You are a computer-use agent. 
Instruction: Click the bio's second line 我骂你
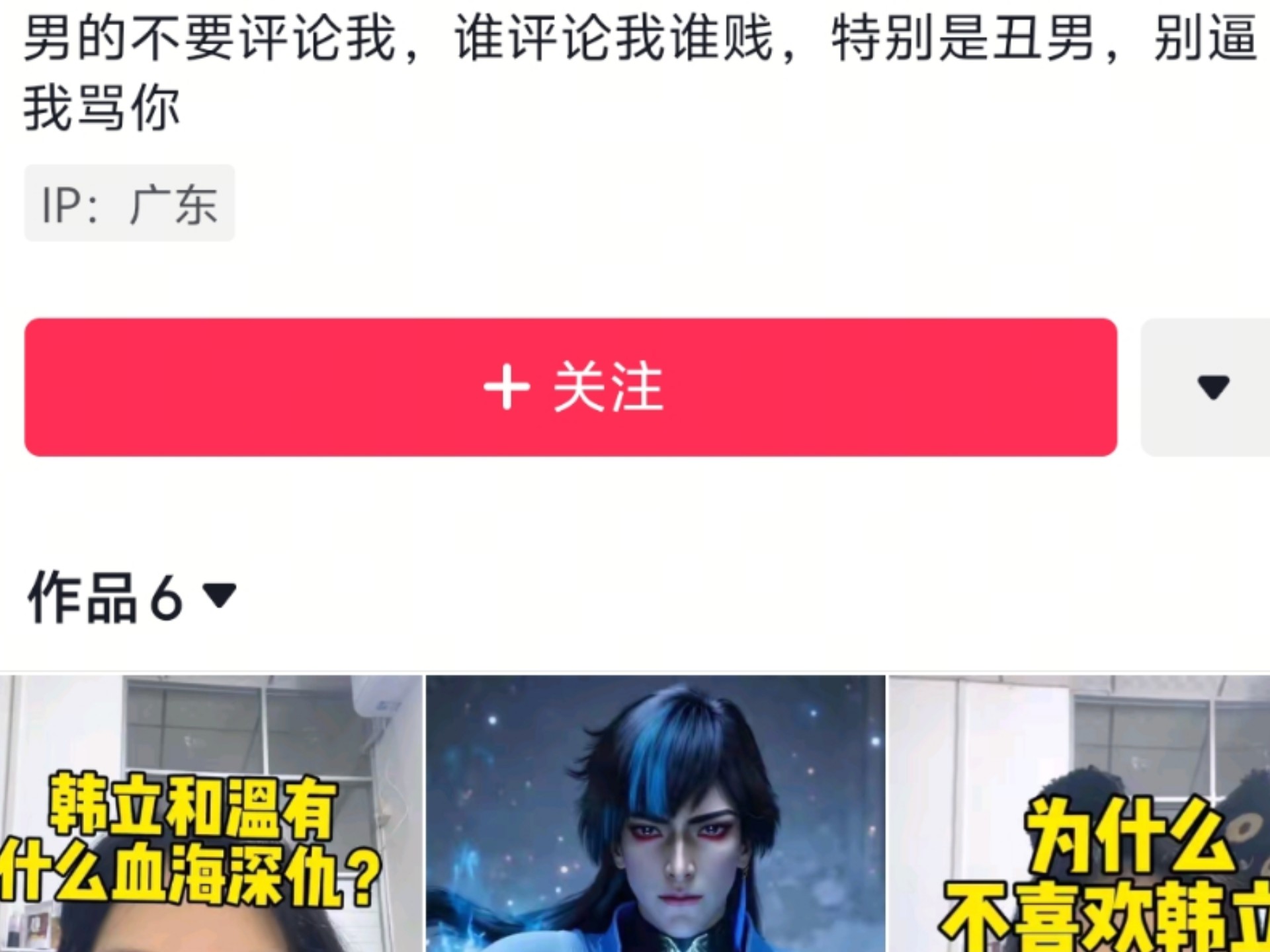[101, 108]
